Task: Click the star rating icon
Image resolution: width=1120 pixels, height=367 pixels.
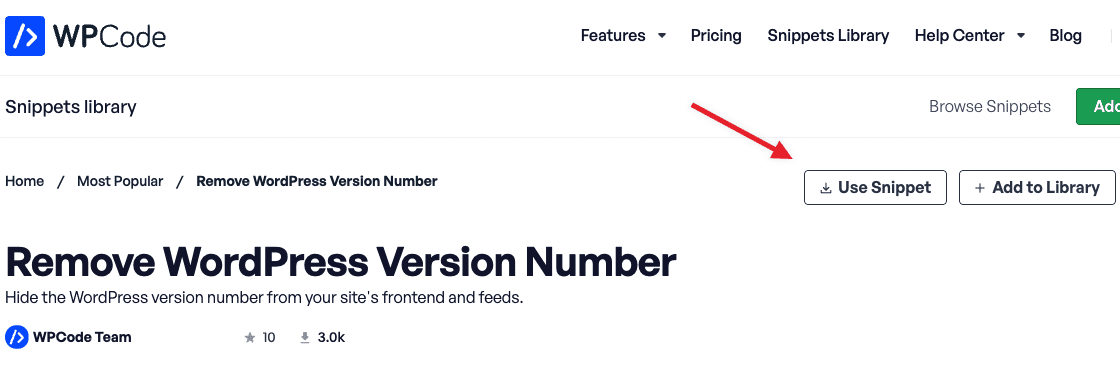Action: coord(249,338)
